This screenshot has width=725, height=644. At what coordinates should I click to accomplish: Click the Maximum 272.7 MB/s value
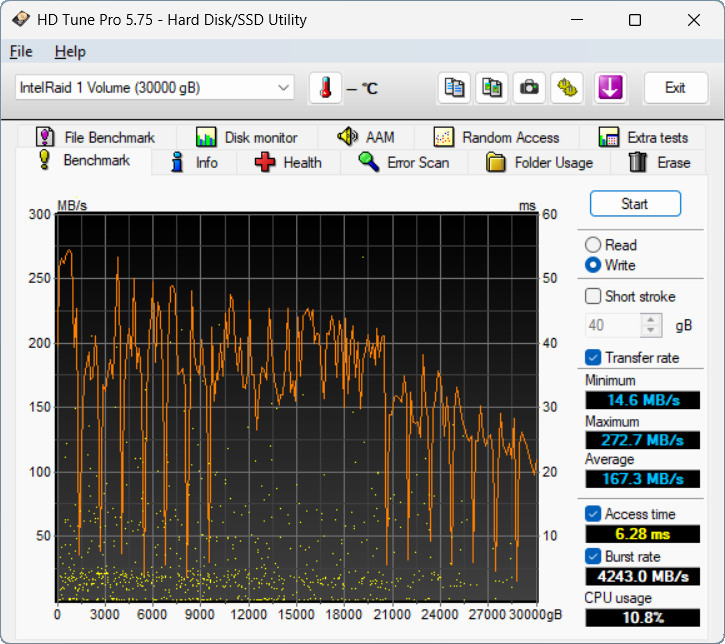point(642,440)
